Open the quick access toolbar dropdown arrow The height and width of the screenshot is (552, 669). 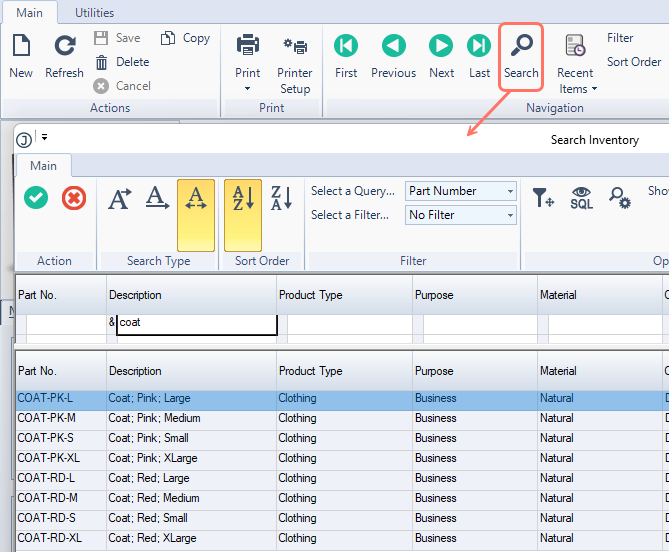[44, 137]
